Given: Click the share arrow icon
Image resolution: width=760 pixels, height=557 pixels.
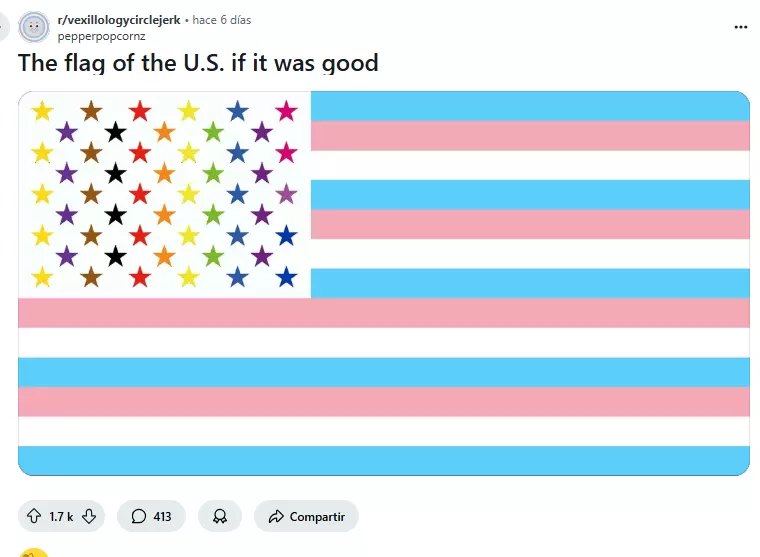Looking at the screenshot, I should click(x=275, y=516).
